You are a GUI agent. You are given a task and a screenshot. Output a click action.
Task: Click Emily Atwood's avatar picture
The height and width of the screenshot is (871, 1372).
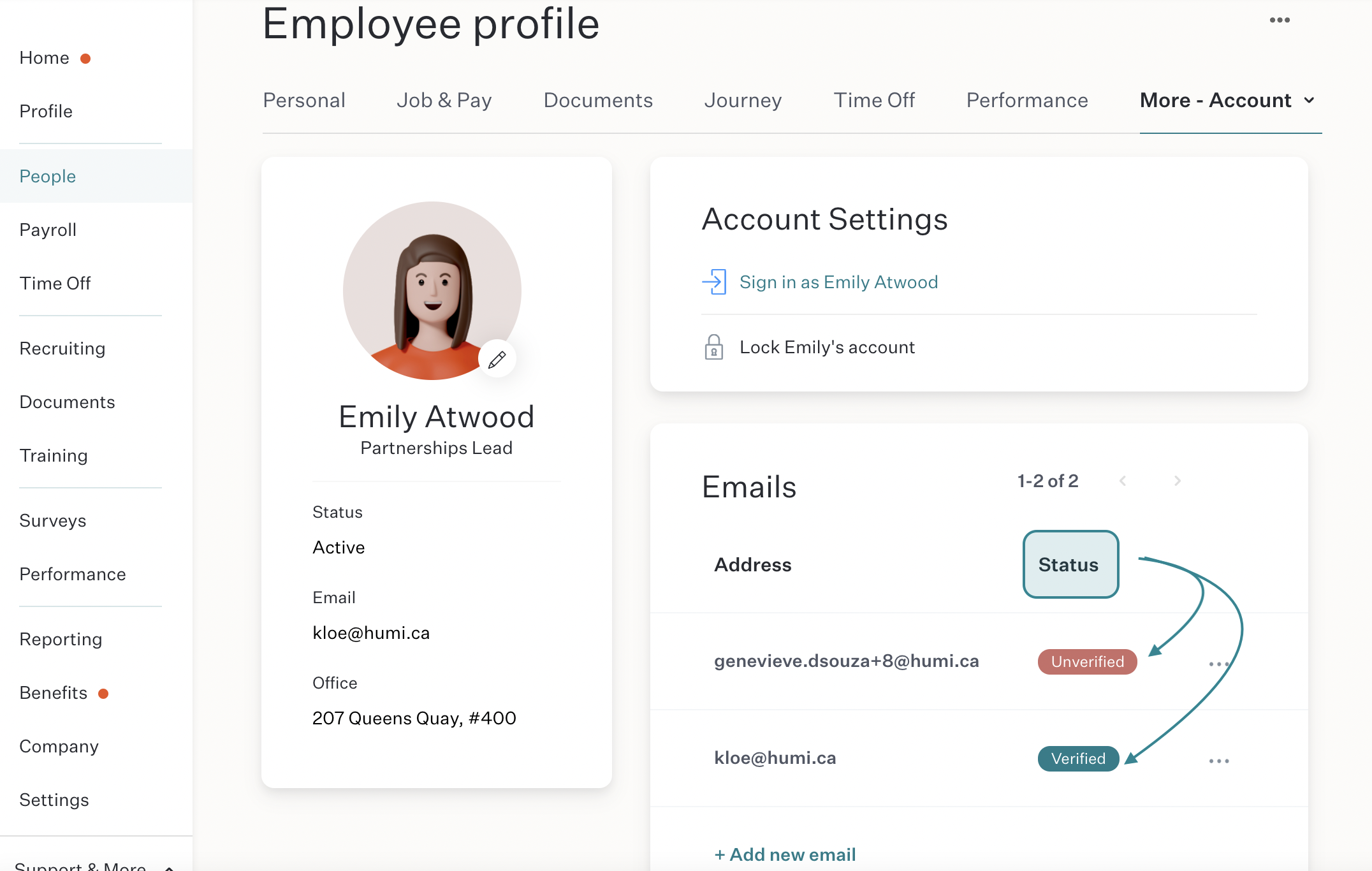click(x=432, y=291)
